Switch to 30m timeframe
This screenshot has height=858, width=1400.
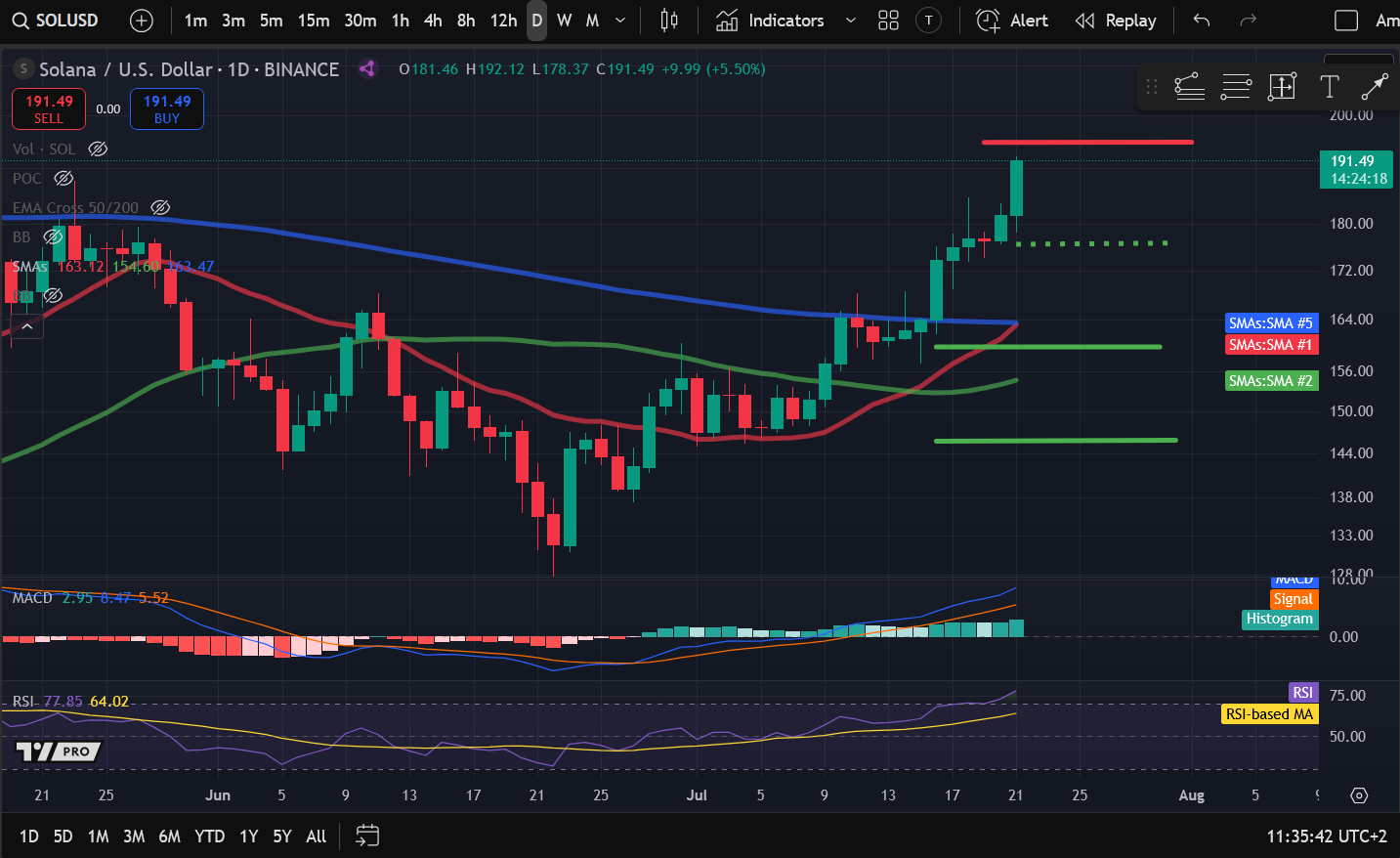coord(361,21)
